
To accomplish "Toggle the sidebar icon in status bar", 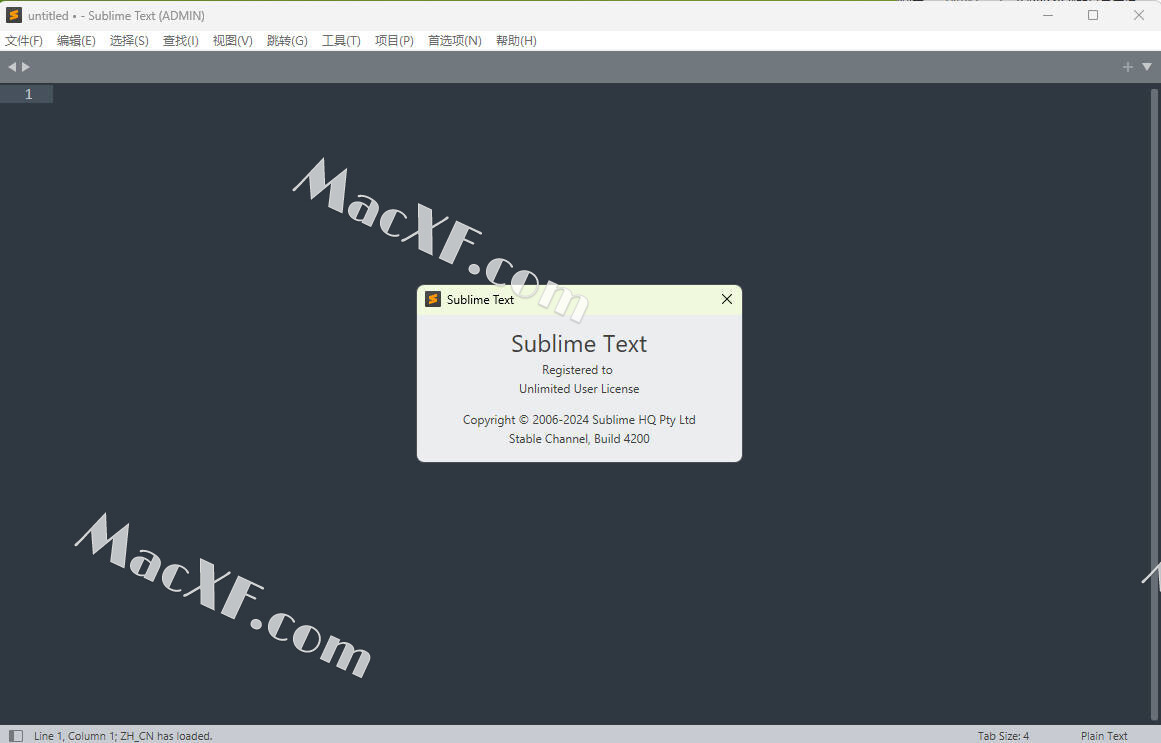I will (x=16, y=736).
